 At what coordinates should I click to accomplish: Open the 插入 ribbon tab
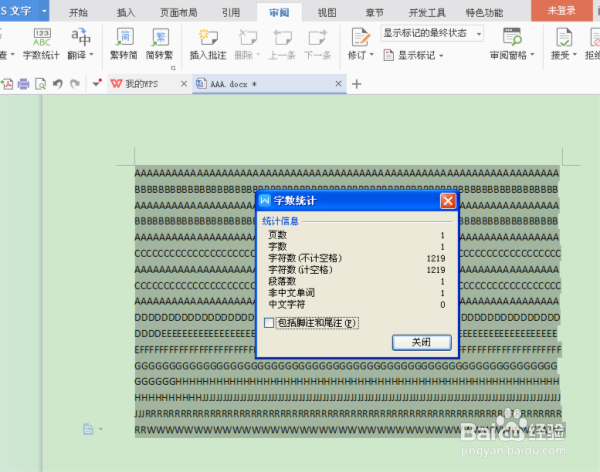[x=126, y=13]
